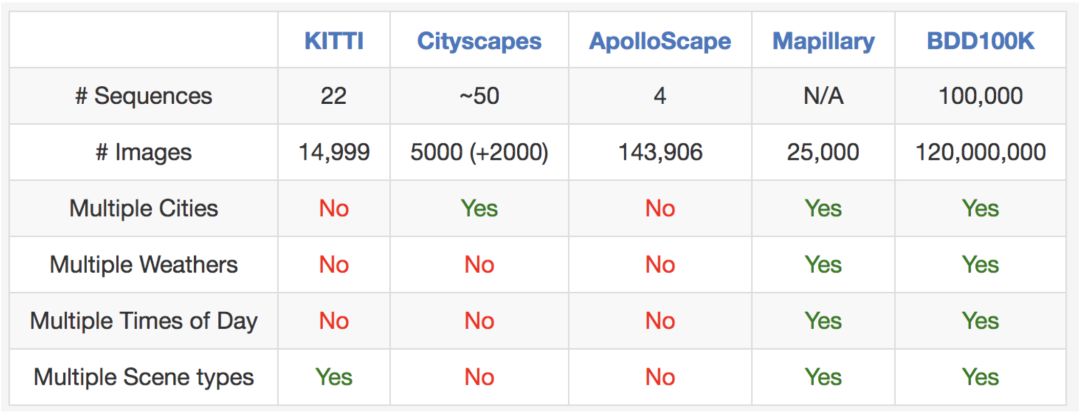
Task: Select the '~50' sequences value
Action: (x=479, y=96)
